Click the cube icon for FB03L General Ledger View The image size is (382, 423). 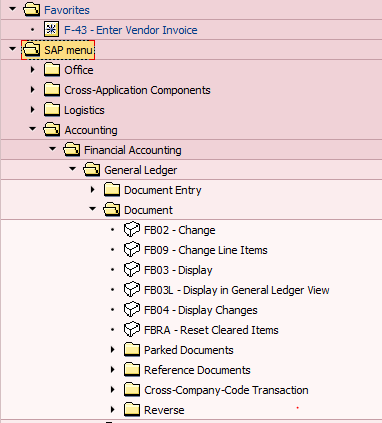point(132,290)
